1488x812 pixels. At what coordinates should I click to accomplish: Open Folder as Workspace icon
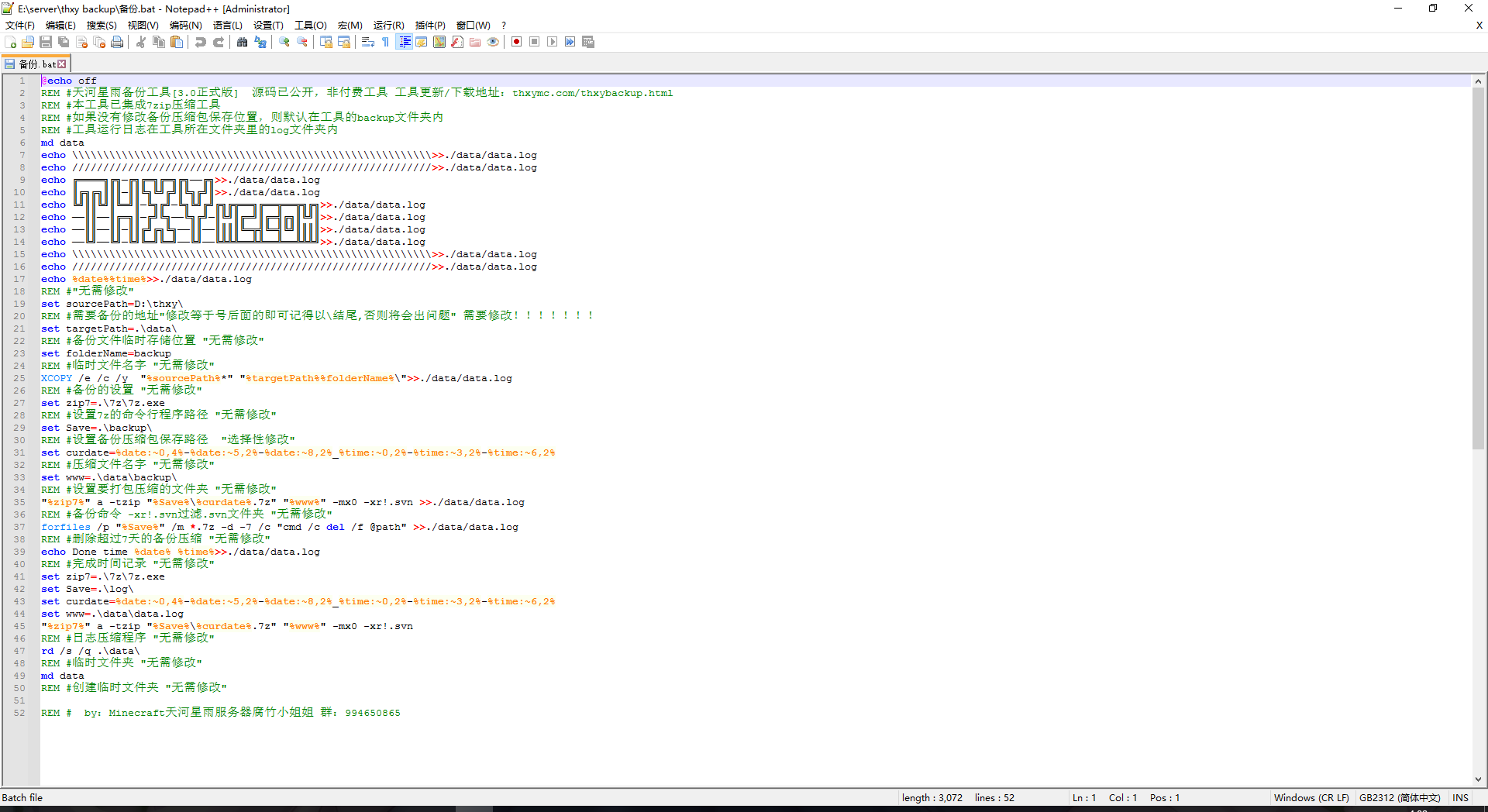pos(475,42)
